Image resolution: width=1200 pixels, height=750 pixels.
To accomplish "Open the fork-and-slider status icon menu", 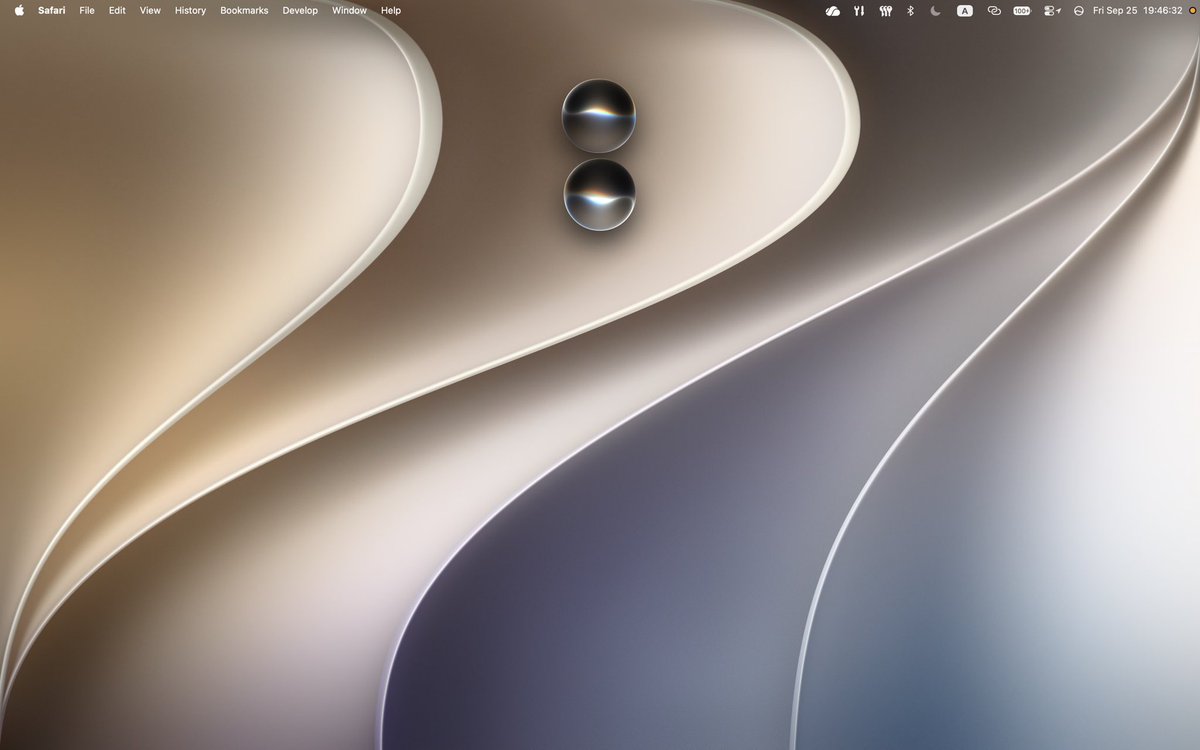I will (x=859, y=10).
